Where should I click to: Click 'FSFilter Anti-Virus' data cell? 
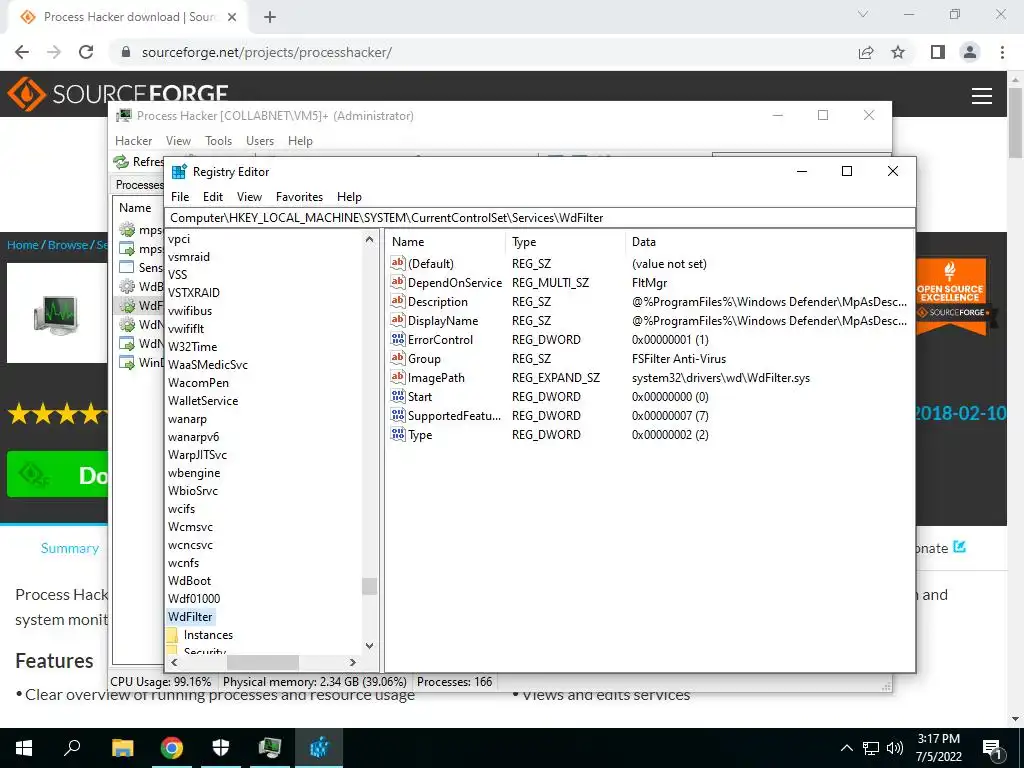[679, 359]
